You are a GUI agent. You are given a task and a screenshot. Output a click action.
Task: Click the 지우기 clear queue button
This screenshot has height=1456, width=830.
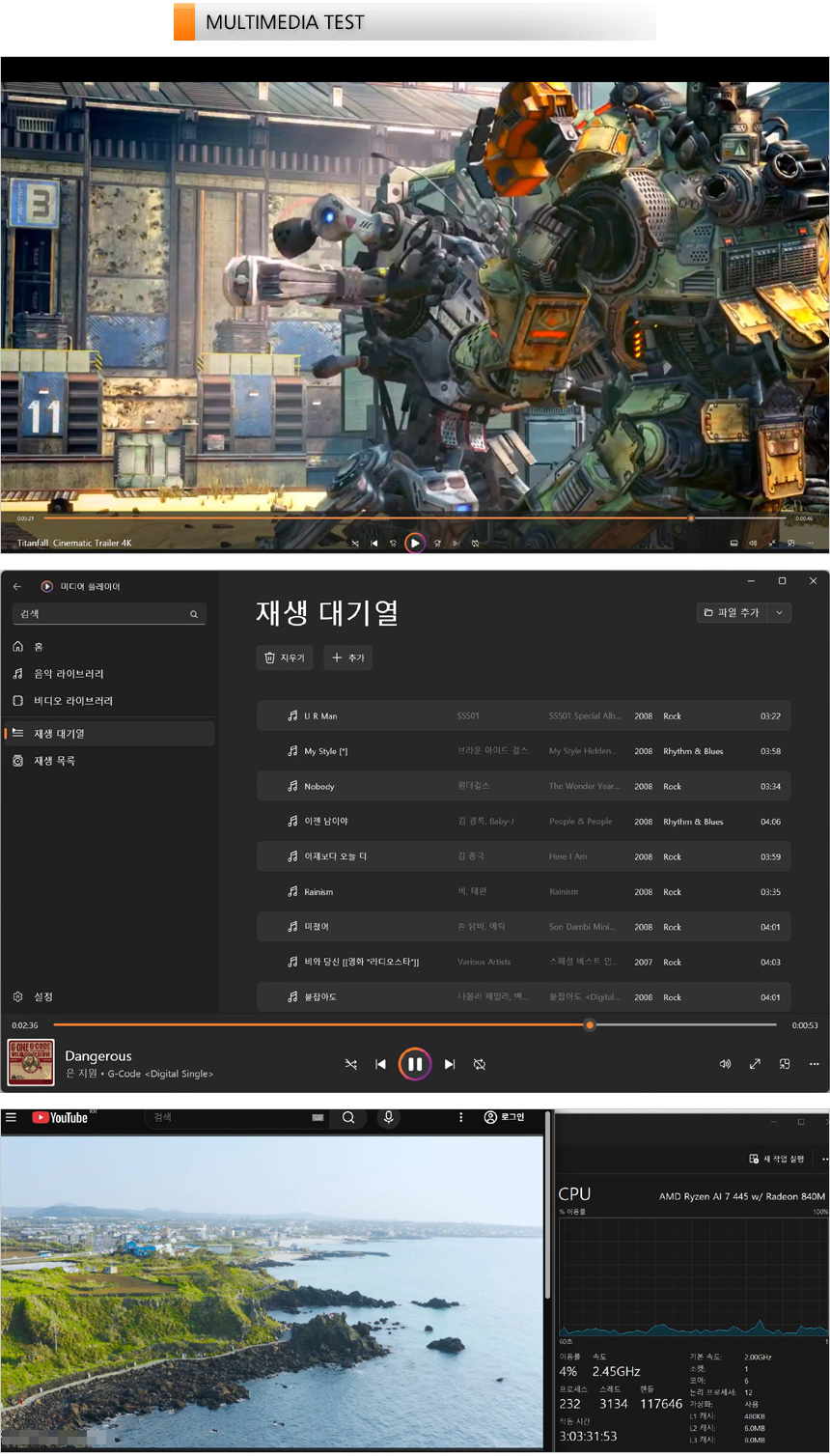(285, 658)
